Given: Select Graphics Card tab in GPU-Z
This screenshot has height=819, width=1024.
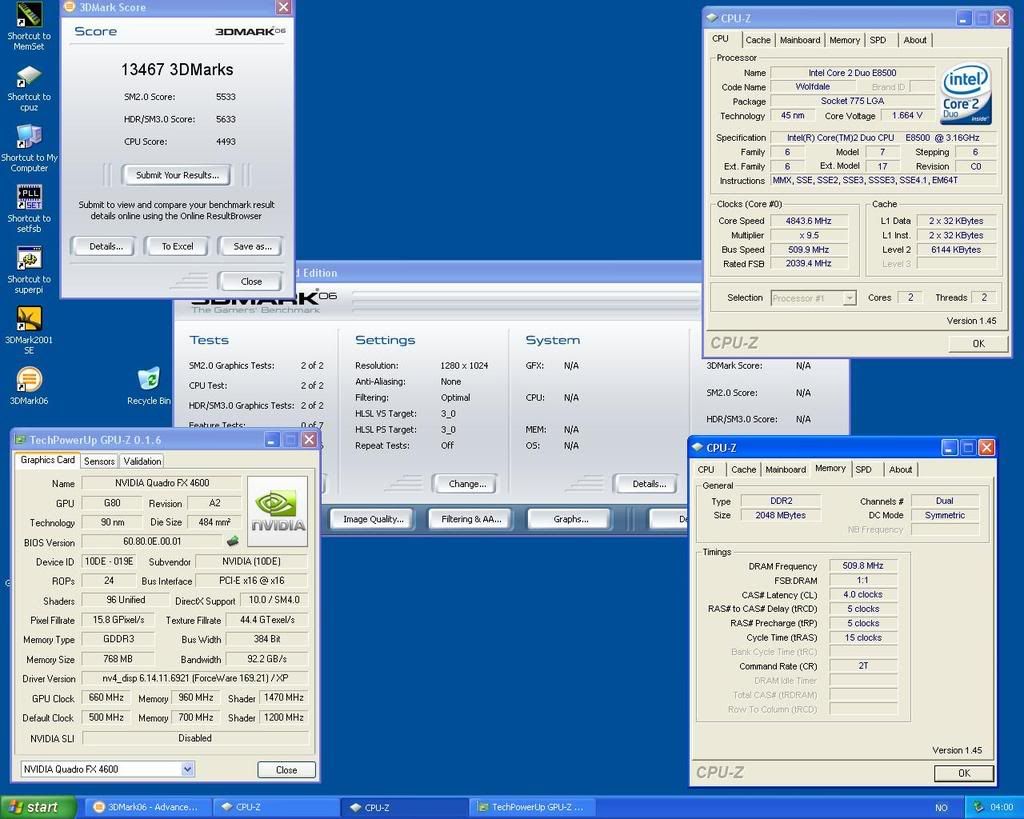Looking at the screenshot, I should click(x=48, y=460).
